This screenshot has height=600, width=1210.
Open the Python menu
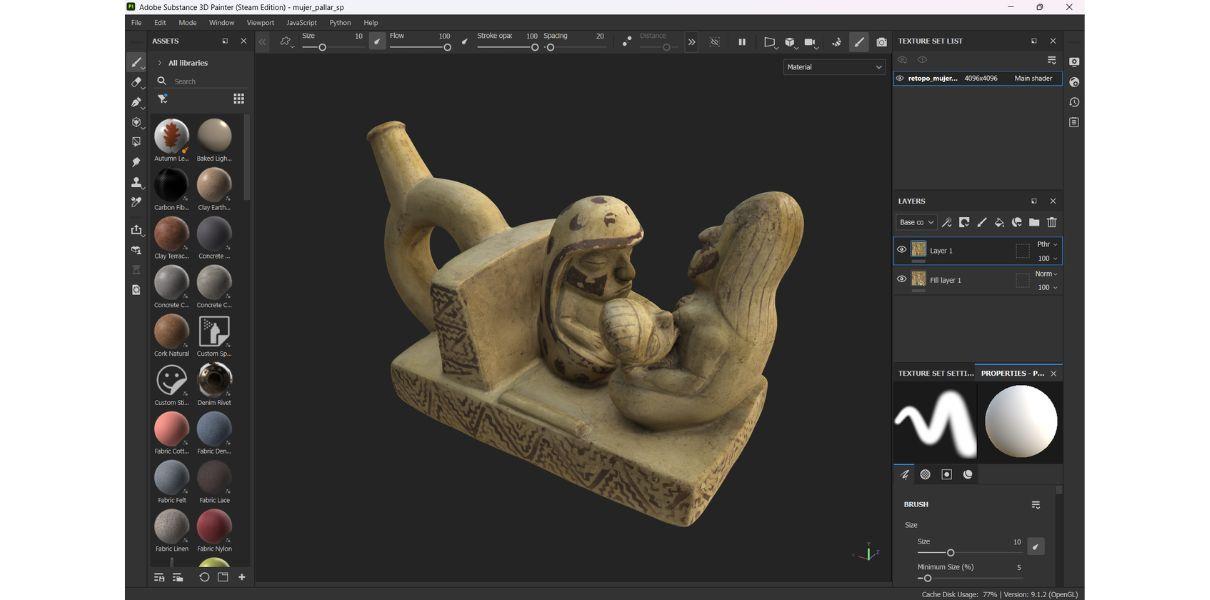point(340,22)
